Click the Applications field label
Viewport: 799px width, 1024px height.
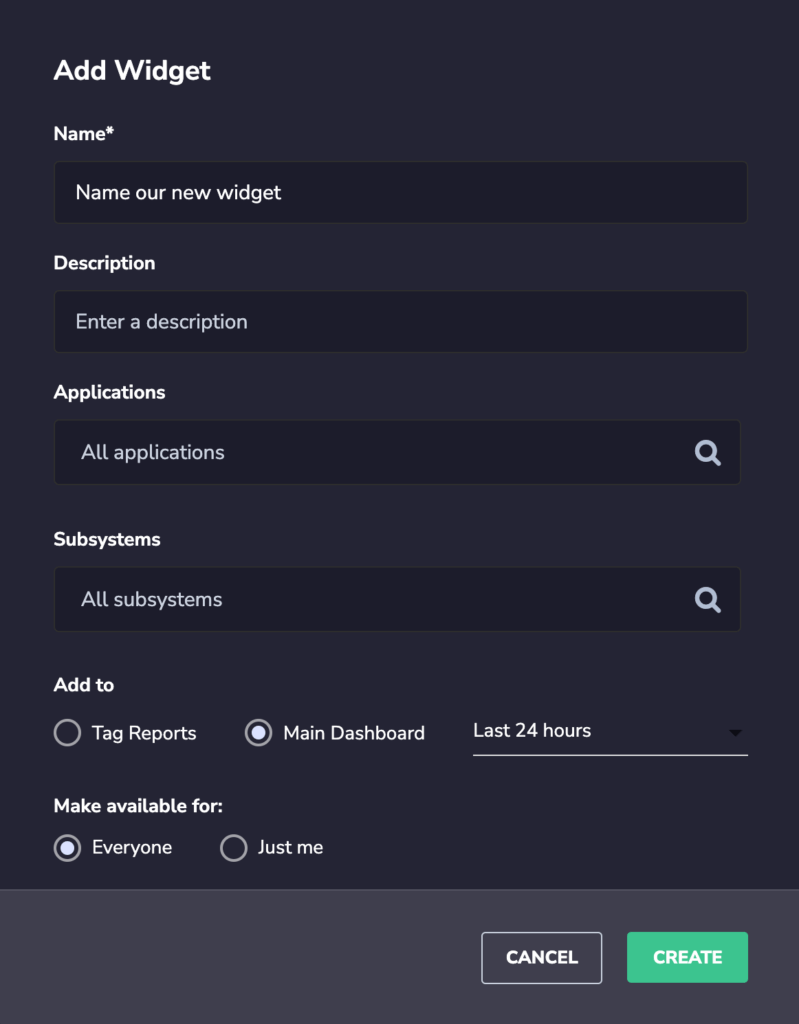pyautogui.click(x=109, y=392)
